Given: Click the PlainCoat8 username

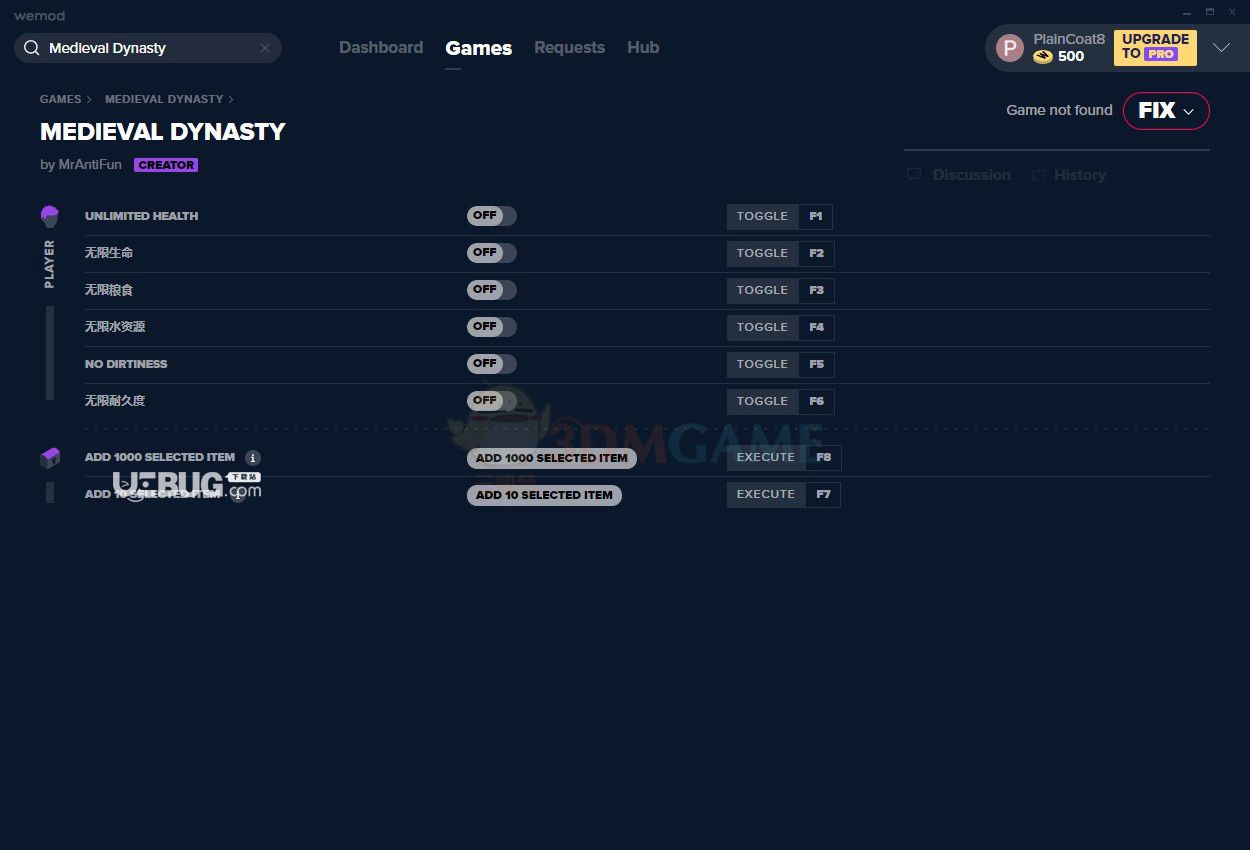Looking at the screenshot, I should (1069, 39).
